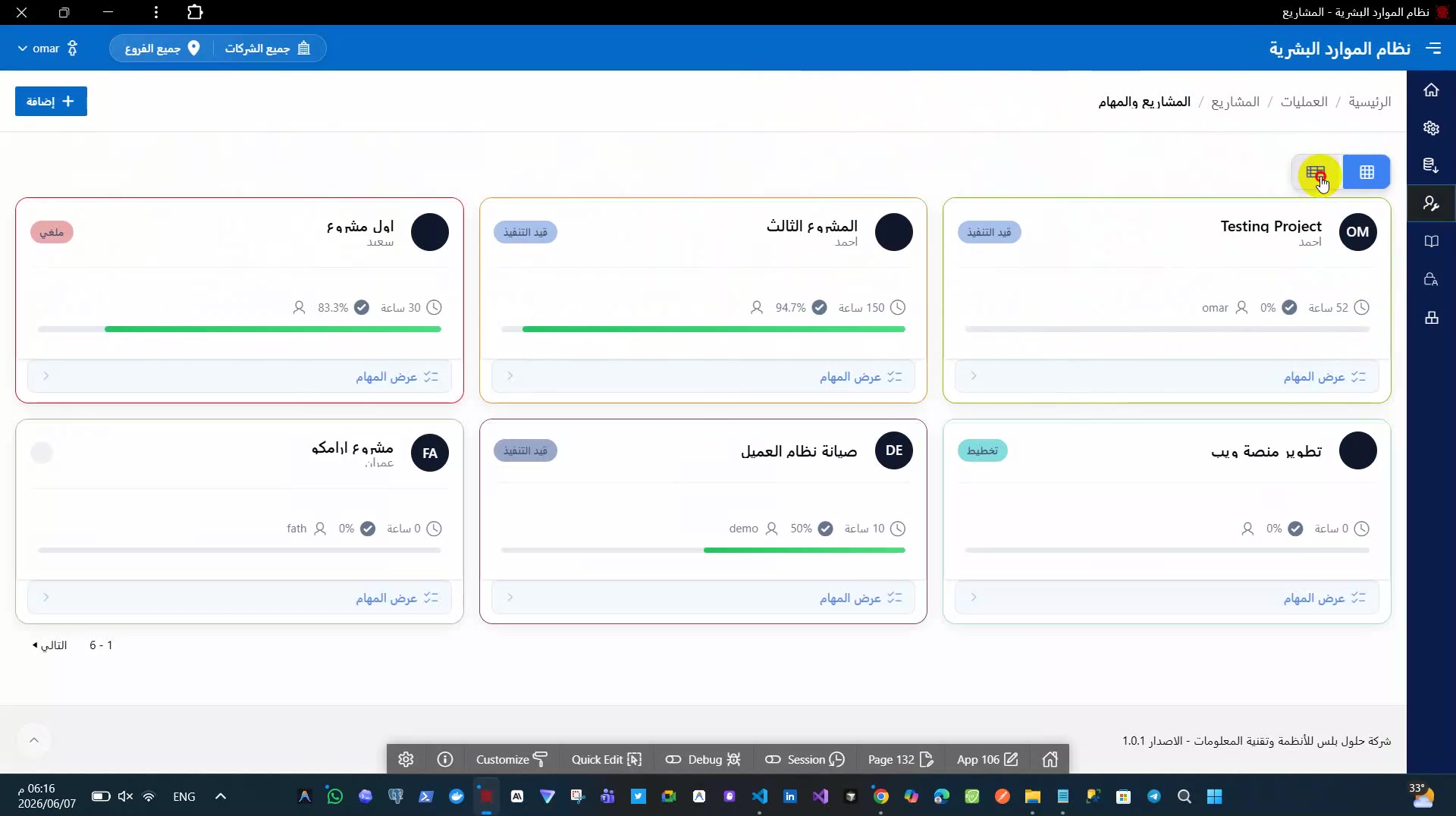Open Telegram from the taskbar
This screenshot has height=816, width=1456.
pyautogui.click(x=1153, y=796)
